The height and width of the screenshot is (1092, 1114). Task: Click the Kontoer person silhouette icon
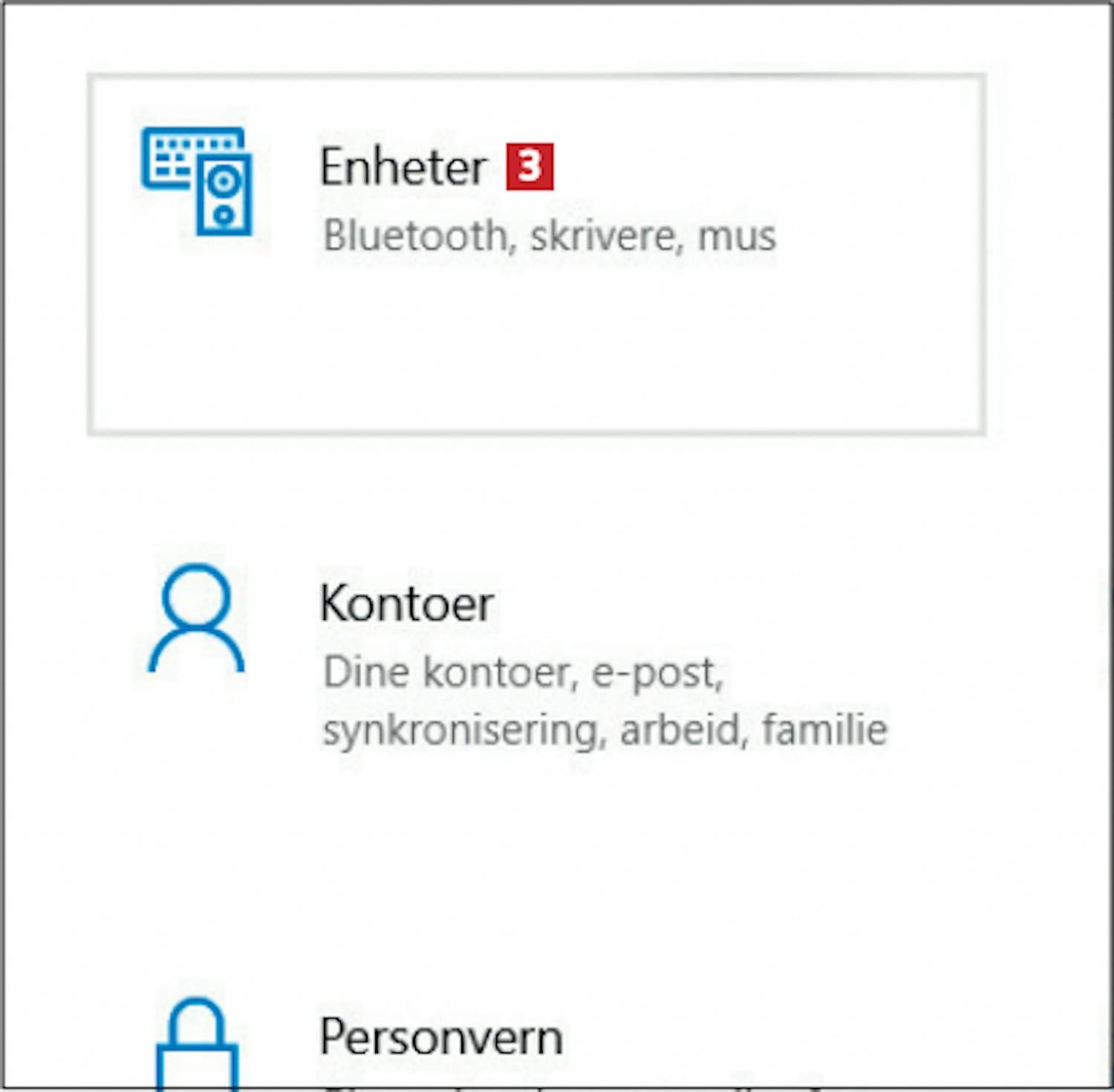point(196,618)
